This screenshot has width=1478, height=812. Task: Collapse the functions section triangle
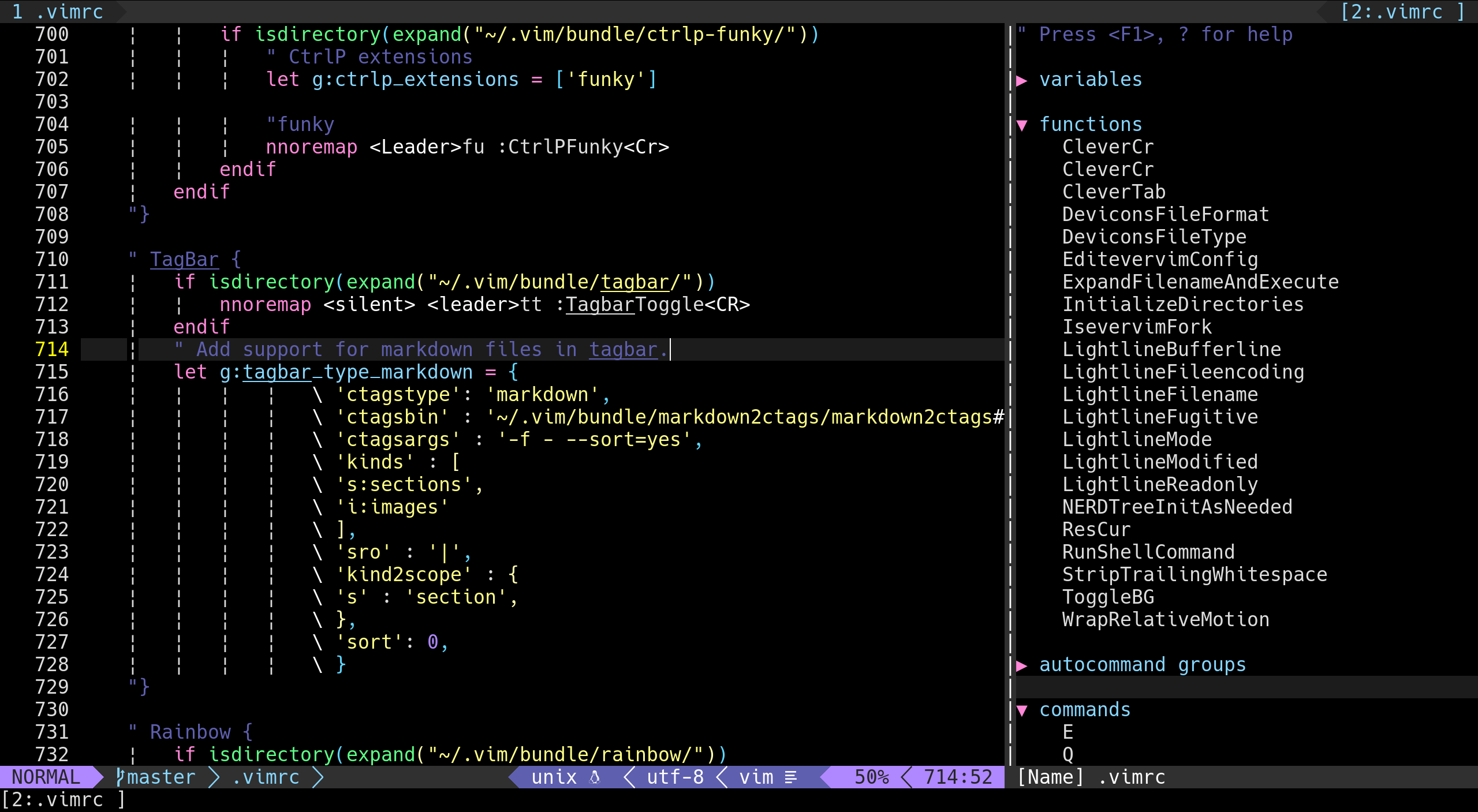tap(1022, 125)
